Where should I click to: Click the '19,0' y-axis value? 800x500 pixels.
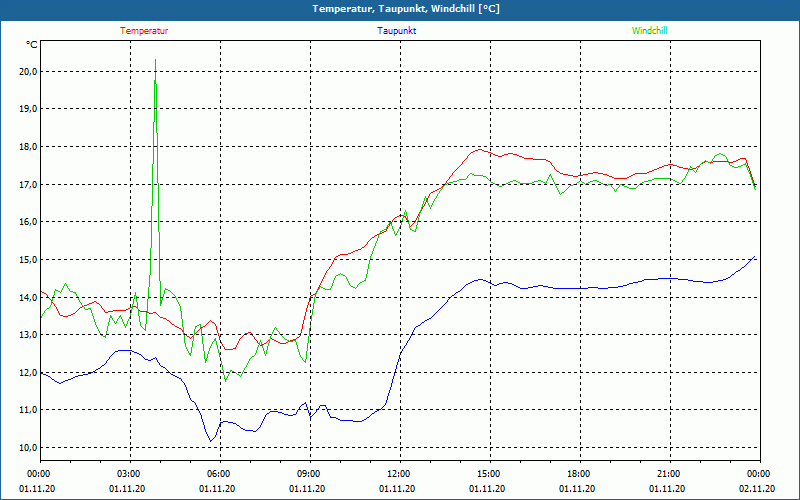[28, 109]
